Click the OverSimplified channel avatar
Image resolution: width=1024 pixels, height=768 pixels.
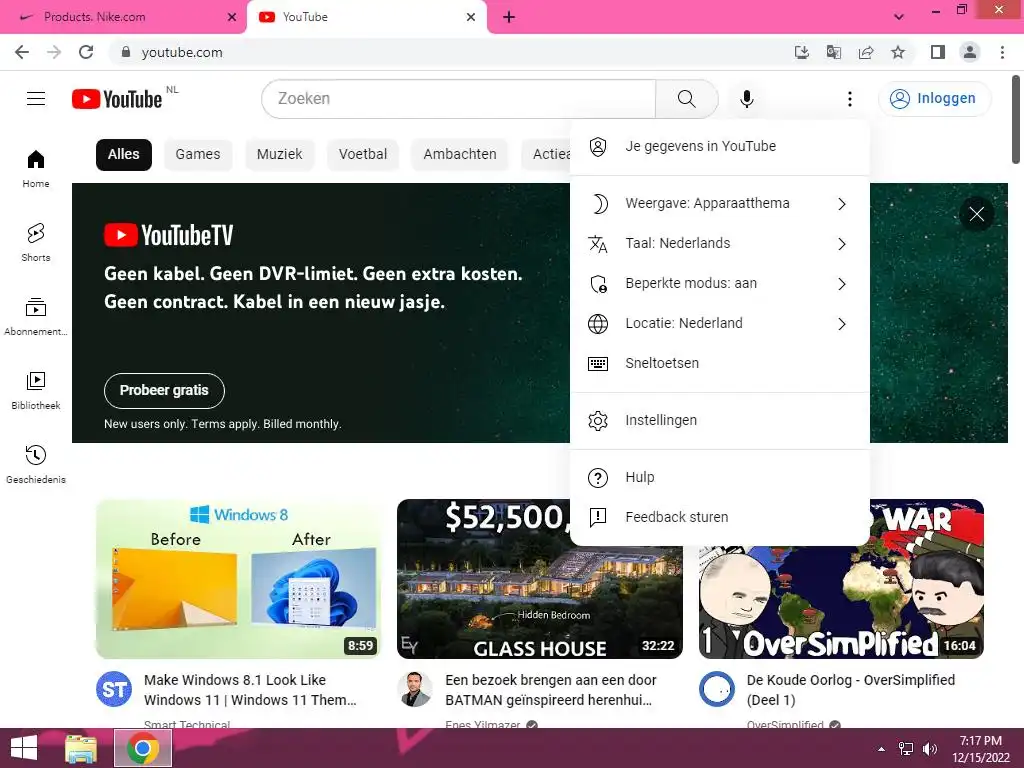point(717,689)
